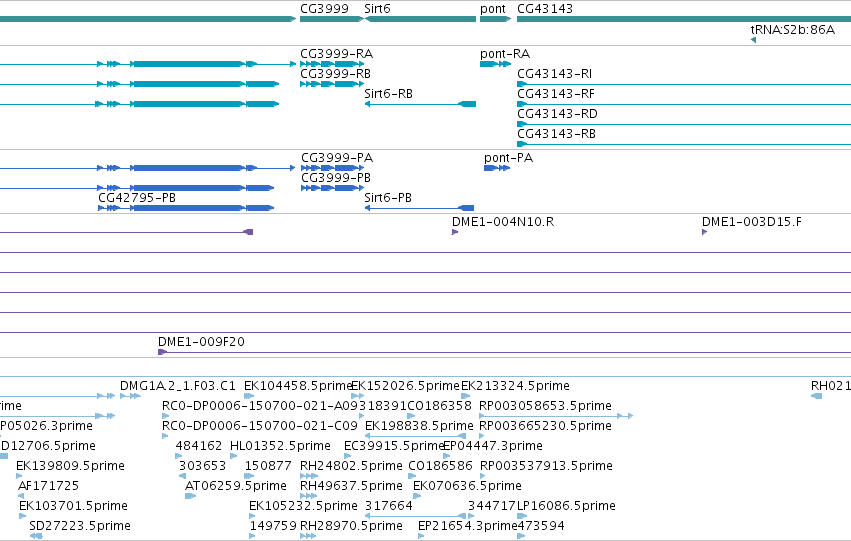Select the pont-PA protein label

[509, 158]
